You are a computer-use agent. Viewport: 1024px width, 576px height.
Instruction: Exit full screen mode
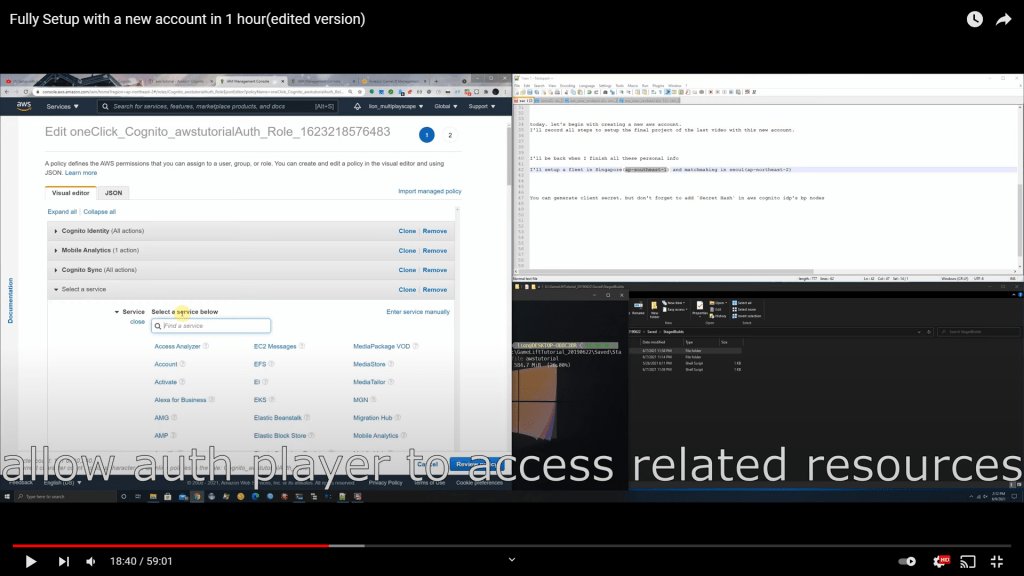click(x=996, y=561)
